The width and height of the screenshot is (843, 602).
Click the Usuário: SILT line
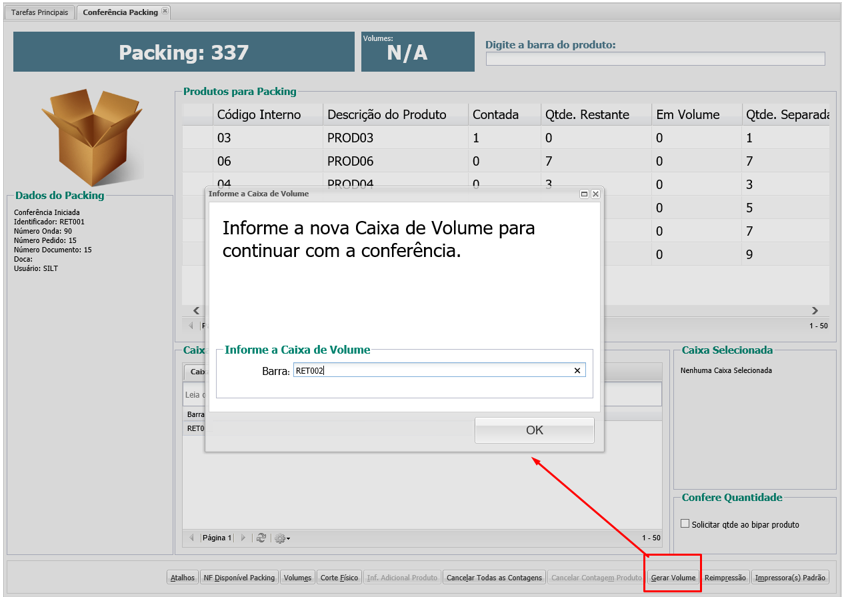35,268
